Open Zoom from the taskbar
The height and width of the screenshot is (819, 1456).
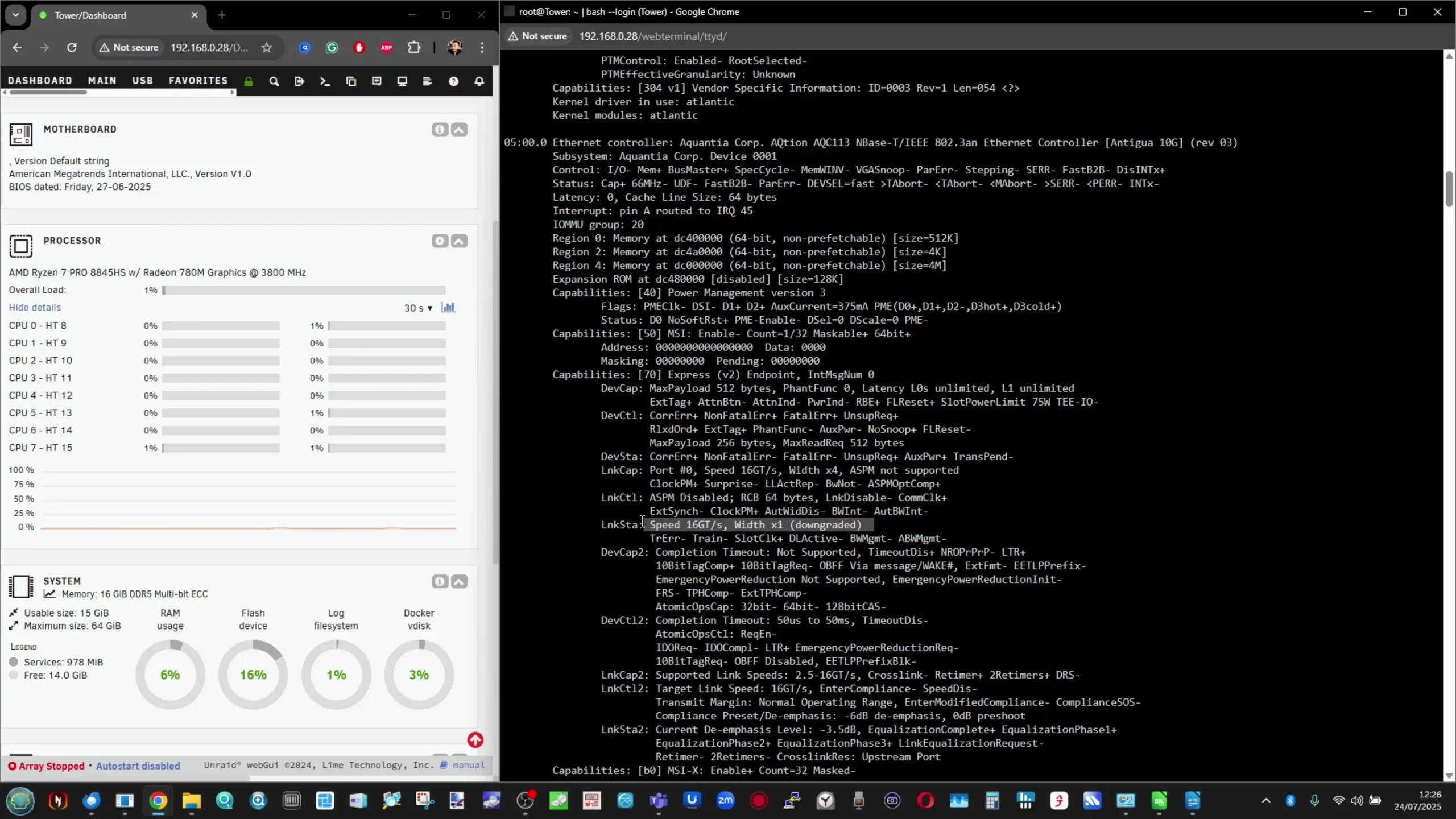(x=725, y=801)
